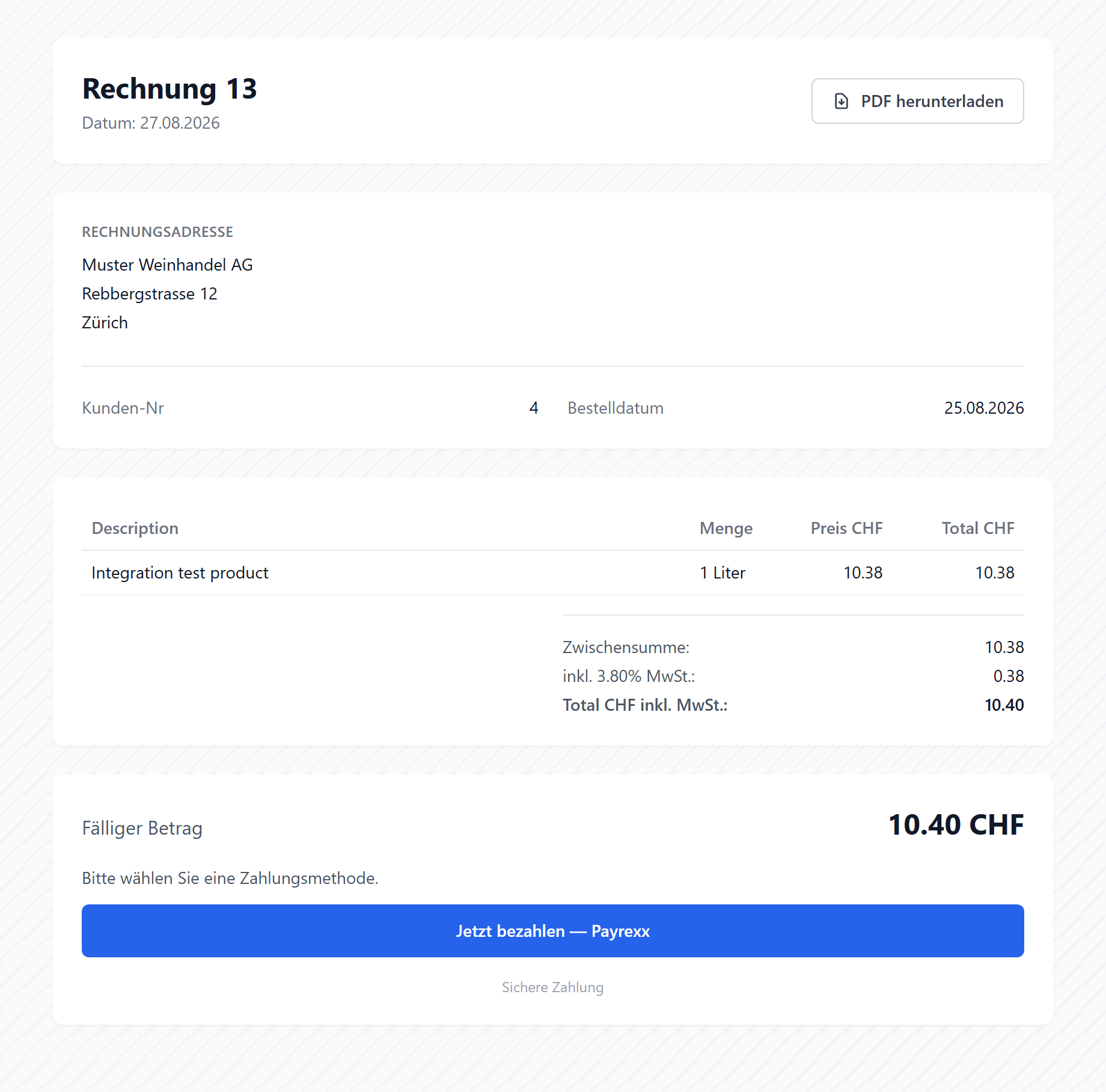The image size is (1106, 1092).
Task: Click the RECHNUNGSADRESSE section label
Action: 157,232
